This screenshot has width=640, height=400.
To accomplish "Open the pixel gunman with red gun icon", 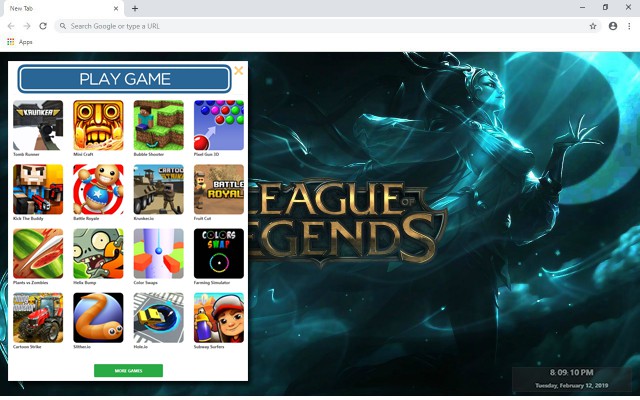I will 38,189.
